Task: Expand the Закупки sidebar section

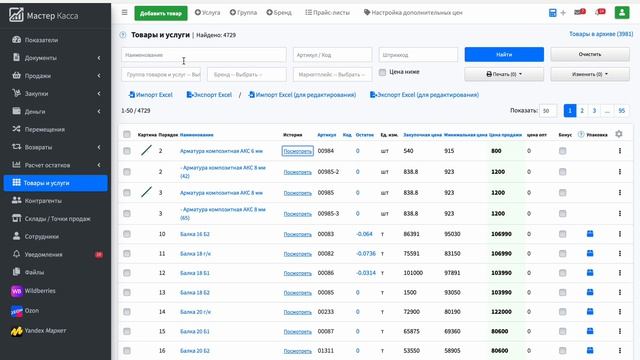Action: 56,93
